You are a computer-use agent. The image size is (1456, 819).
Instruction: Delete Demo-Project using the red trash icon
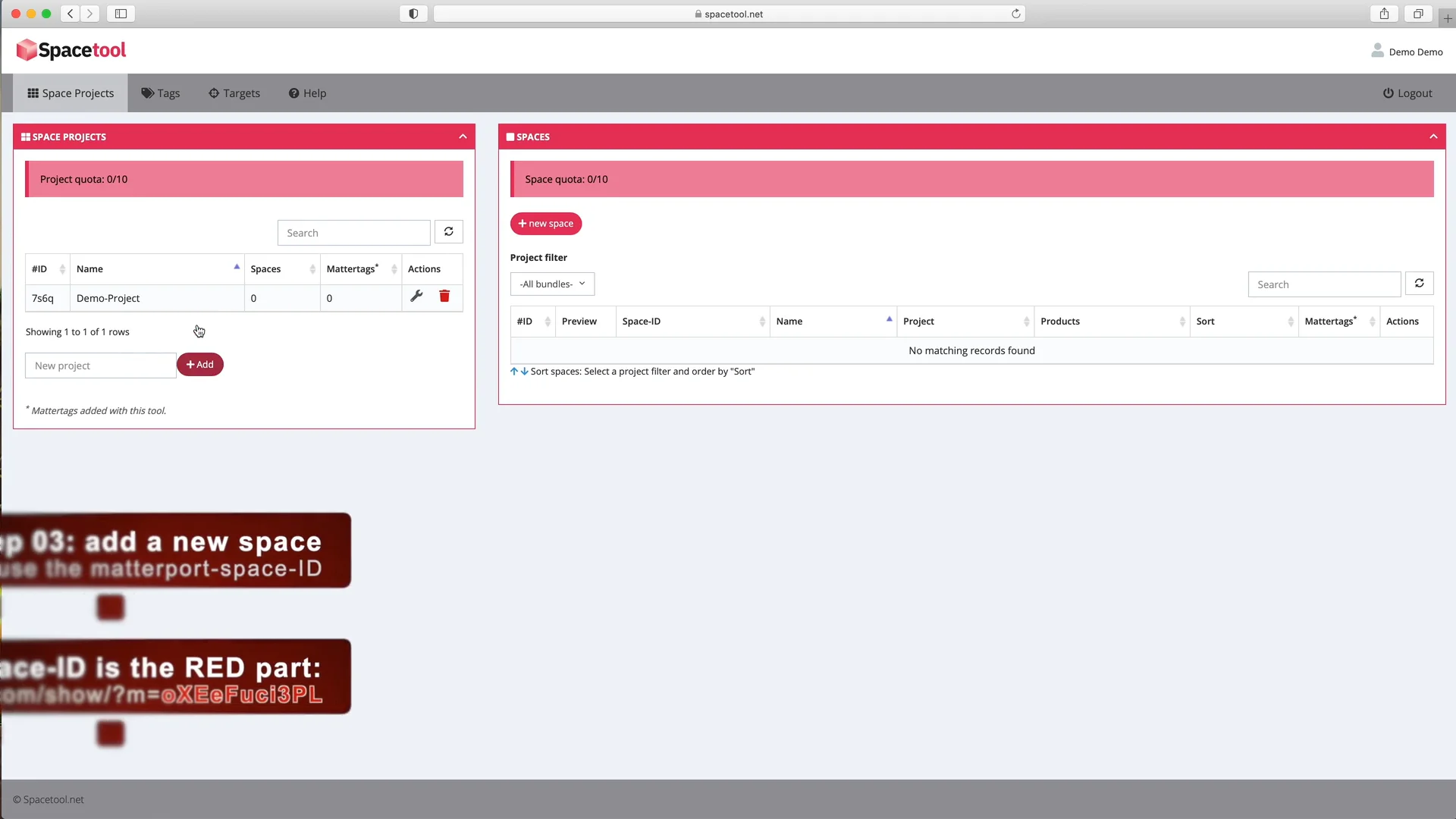pyautogui.click(x=444, y=297)
